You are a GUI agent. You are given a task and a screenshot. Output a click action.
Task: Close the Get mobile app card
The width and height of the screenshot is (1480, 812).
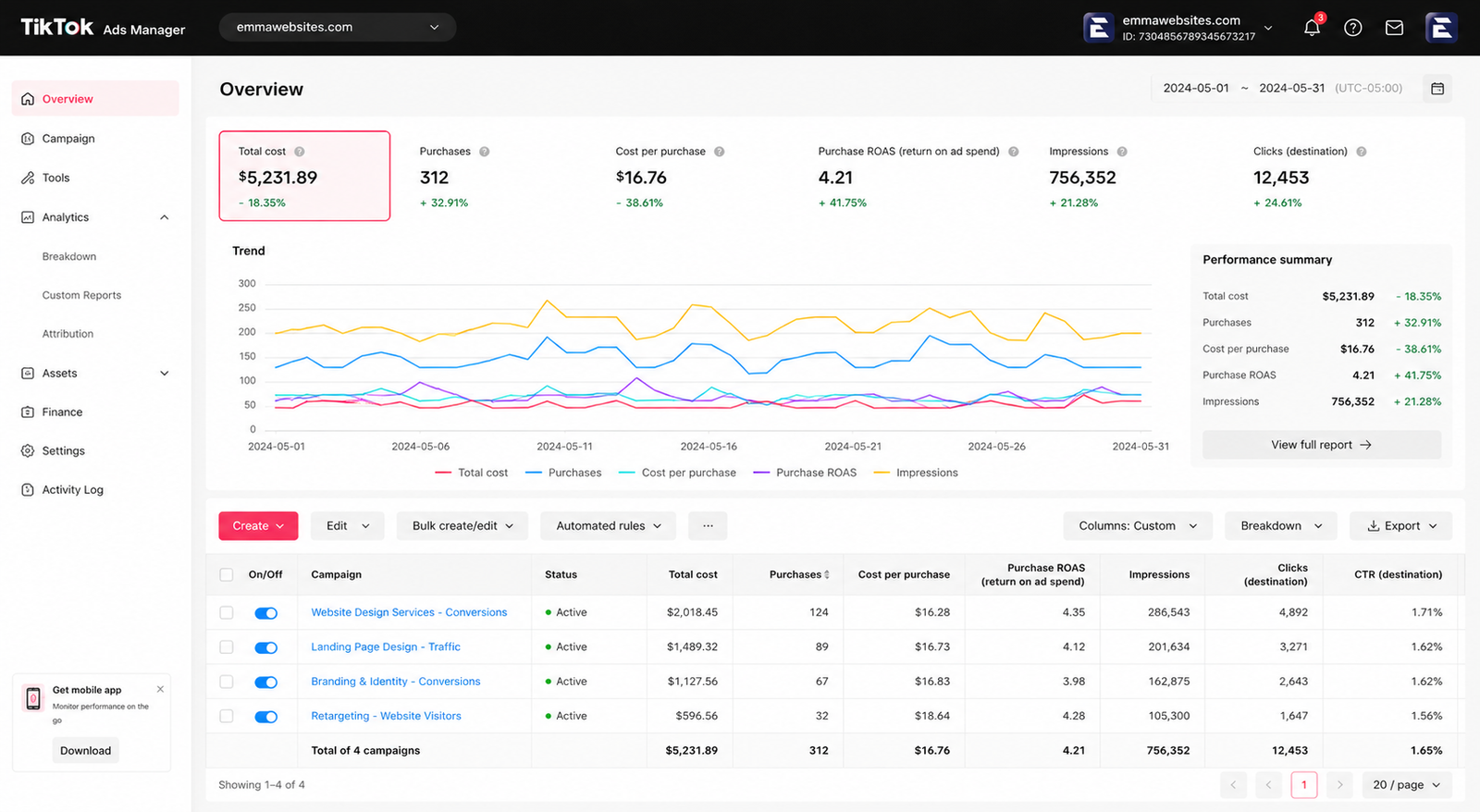160,689
